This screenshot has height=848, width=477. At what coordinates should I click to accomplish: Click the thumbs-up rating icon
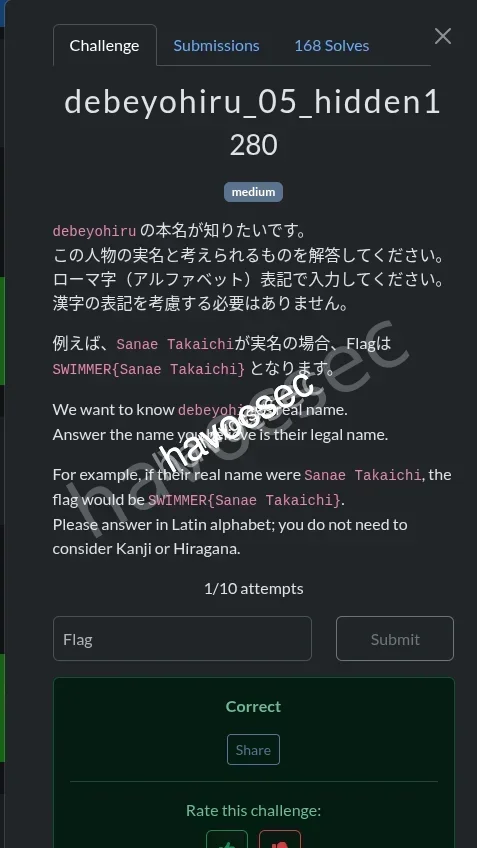point(227,840)
